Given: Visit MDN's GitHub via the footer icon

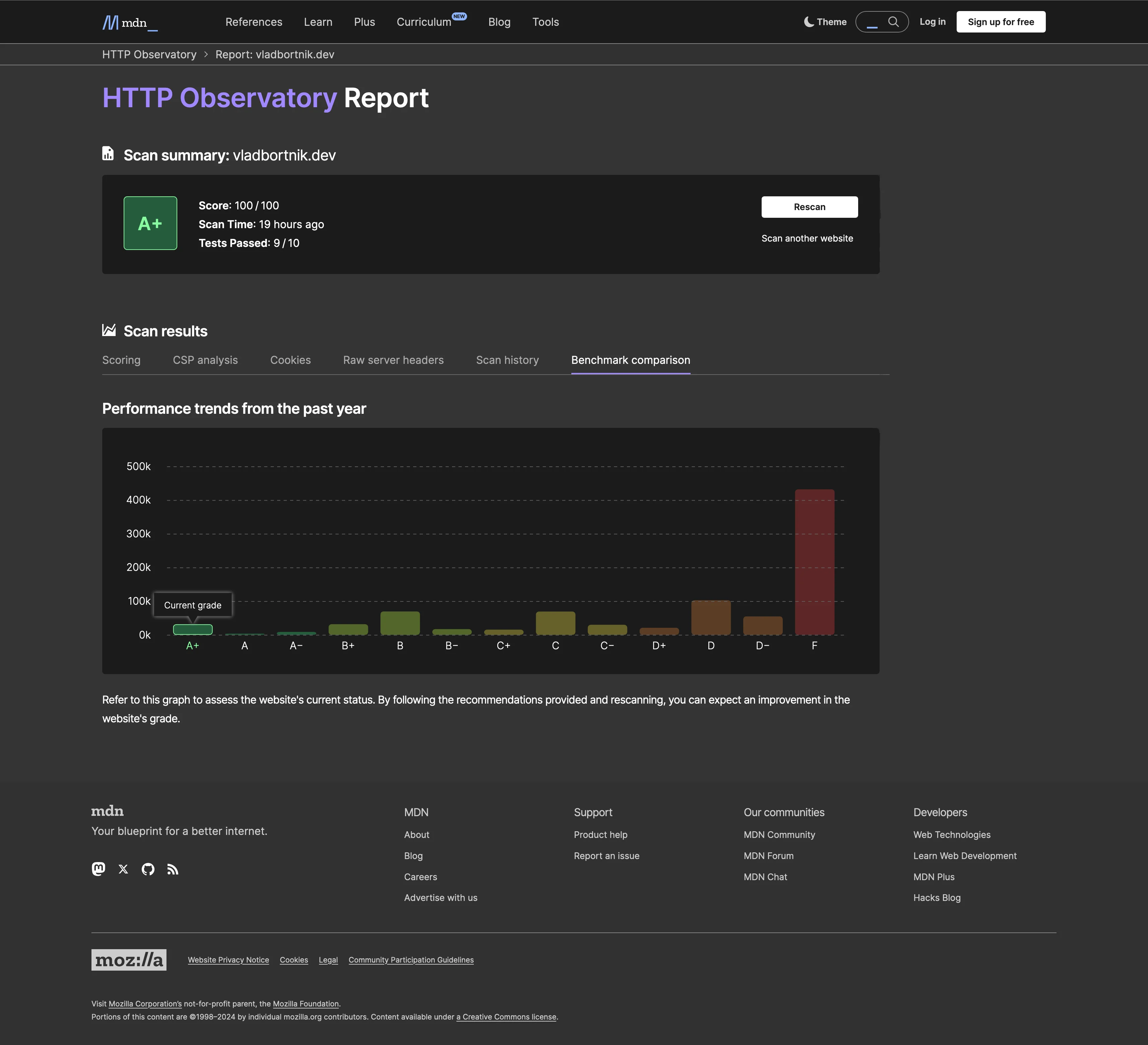Looking at the screenshot, I should coord(148,869).
